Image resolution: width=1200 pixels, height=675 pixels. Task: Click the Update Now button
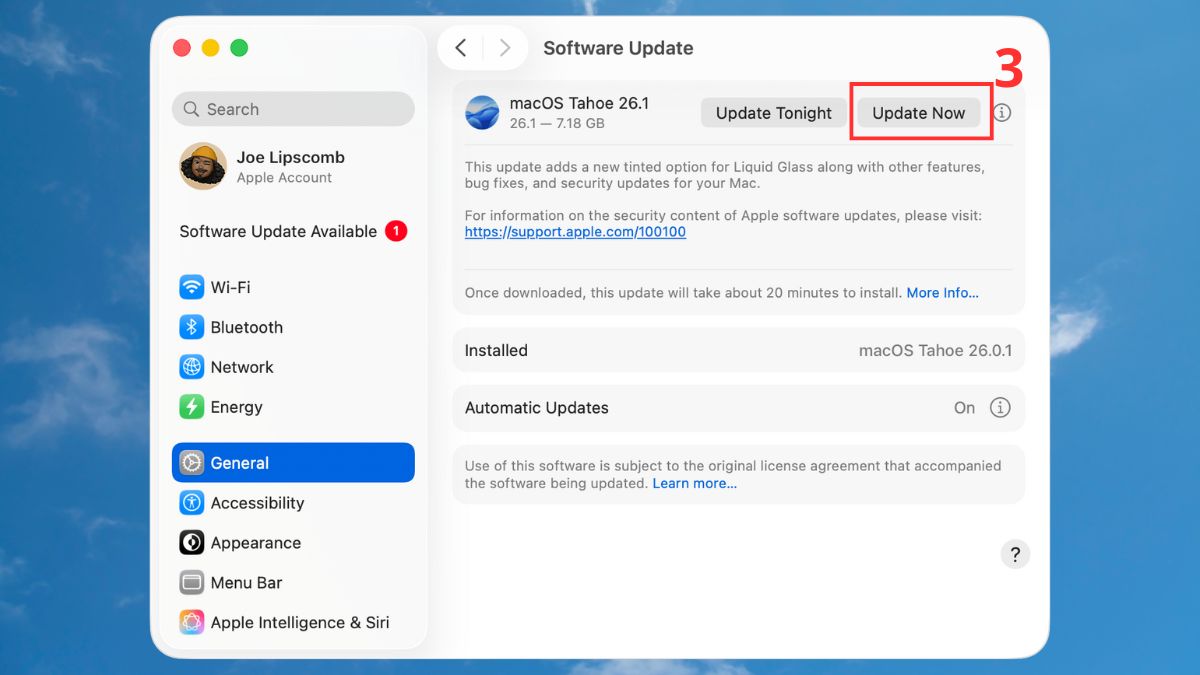919,113
